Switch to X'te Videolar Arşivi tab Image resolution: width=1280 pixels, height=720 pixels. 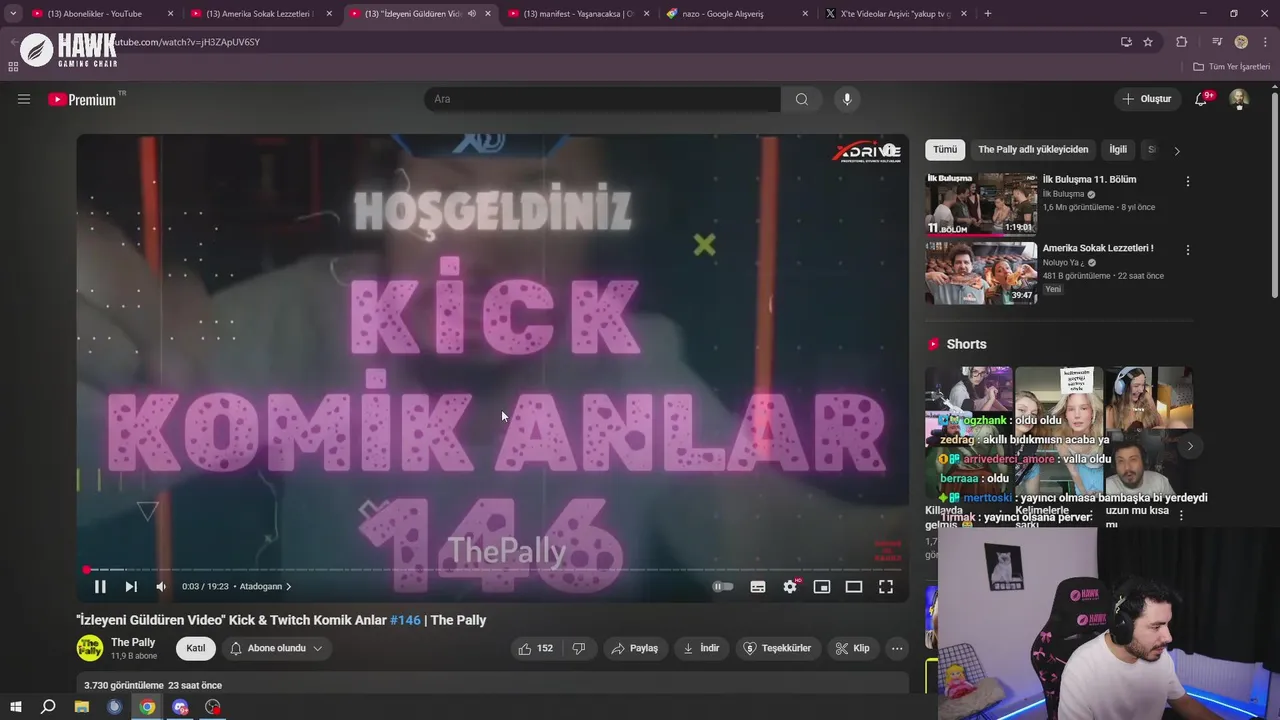click(895, 14)
